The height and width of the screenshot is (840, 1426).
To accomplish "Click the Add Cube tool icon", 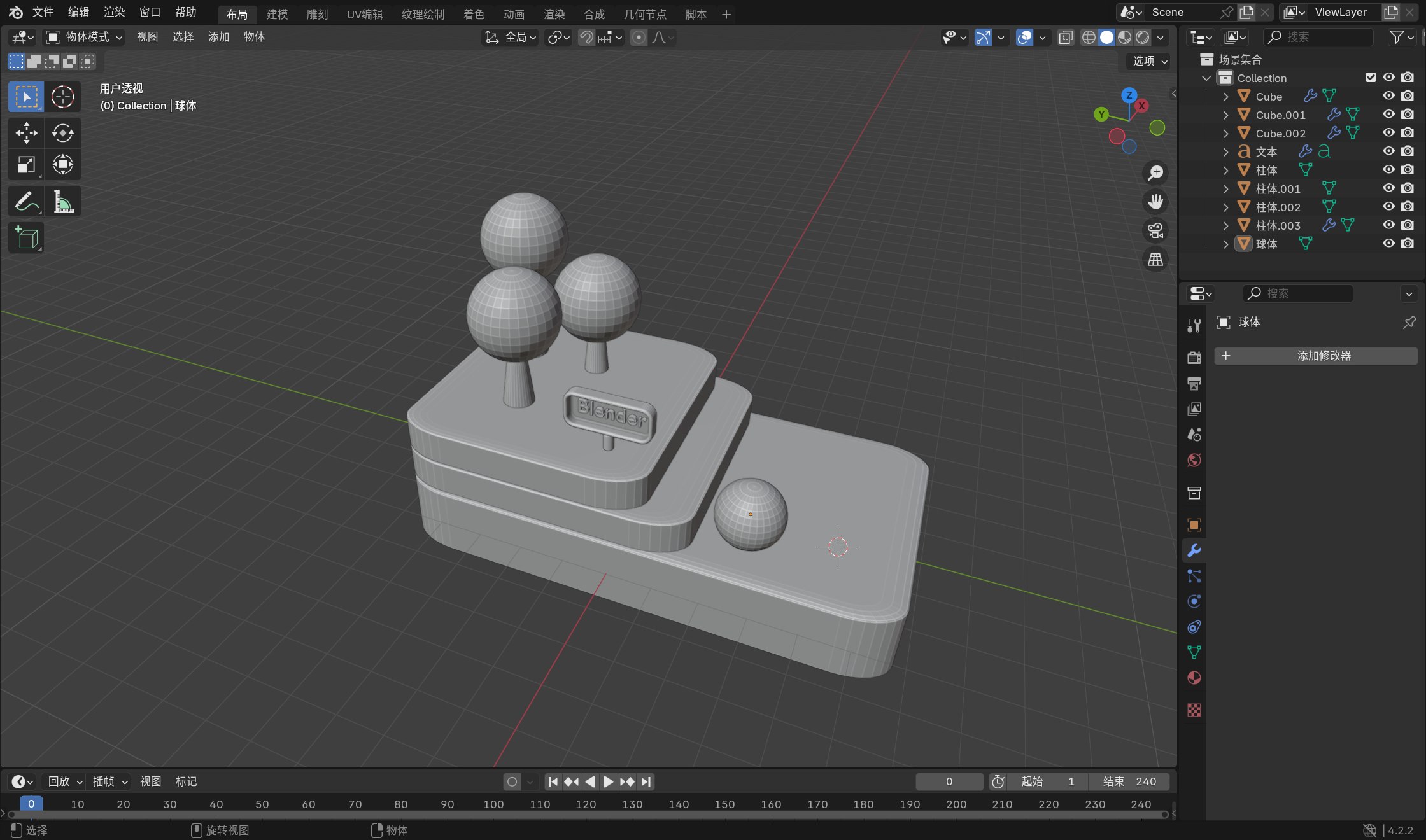I will (x=26, y=238).
